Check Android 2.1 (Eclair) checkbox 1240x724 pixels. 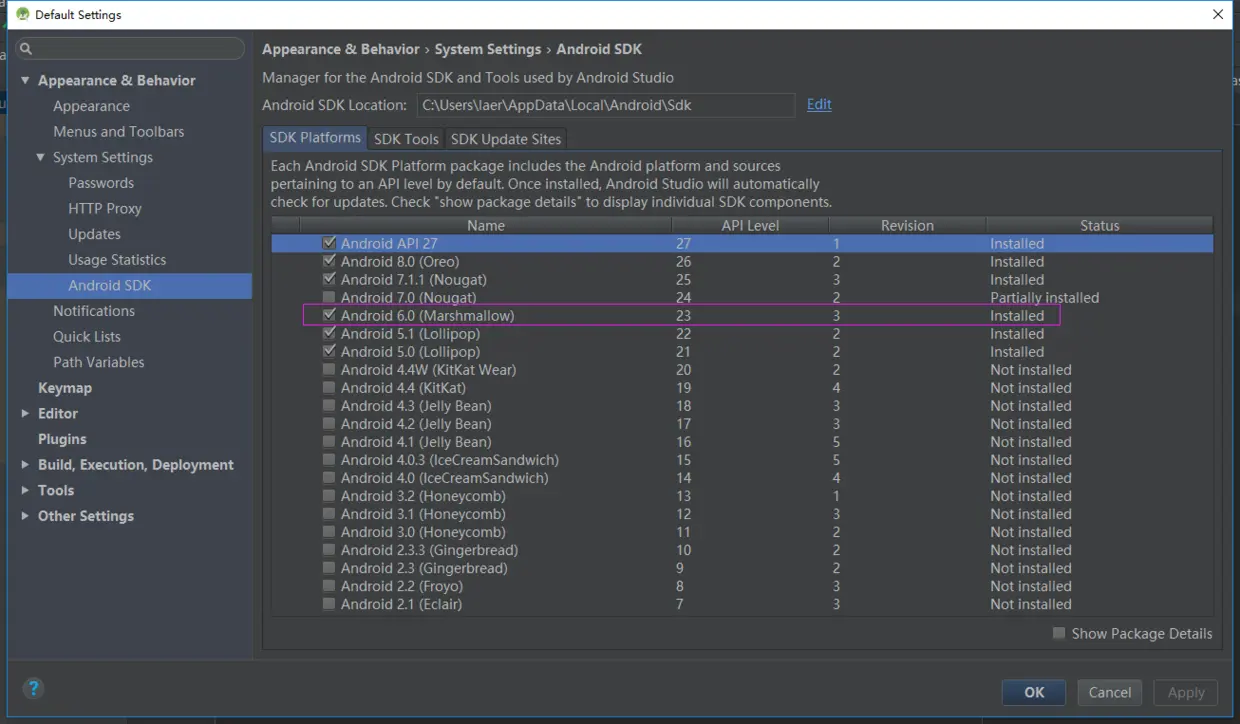coord(329,603)
